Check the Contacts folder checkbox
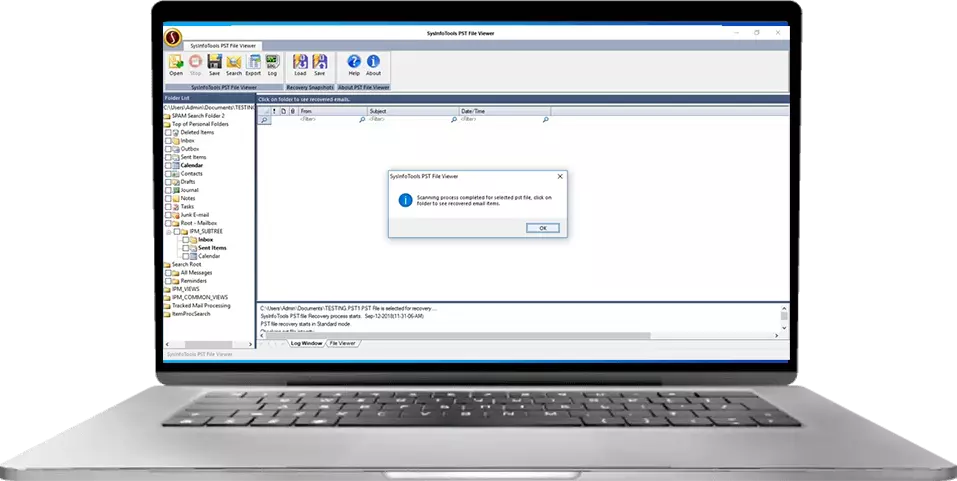This screenshot has width=957, height=481. point(168,174)
